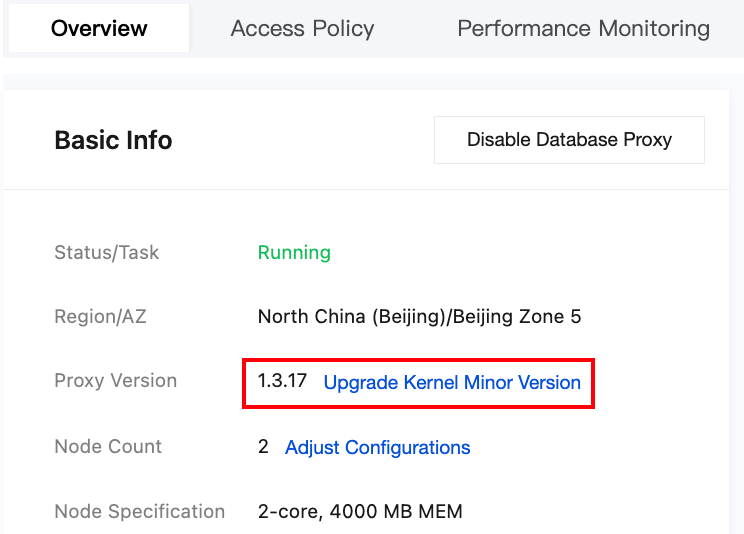
Task: Open the Adjust Configurations link
Action: (x=377, y=447)
